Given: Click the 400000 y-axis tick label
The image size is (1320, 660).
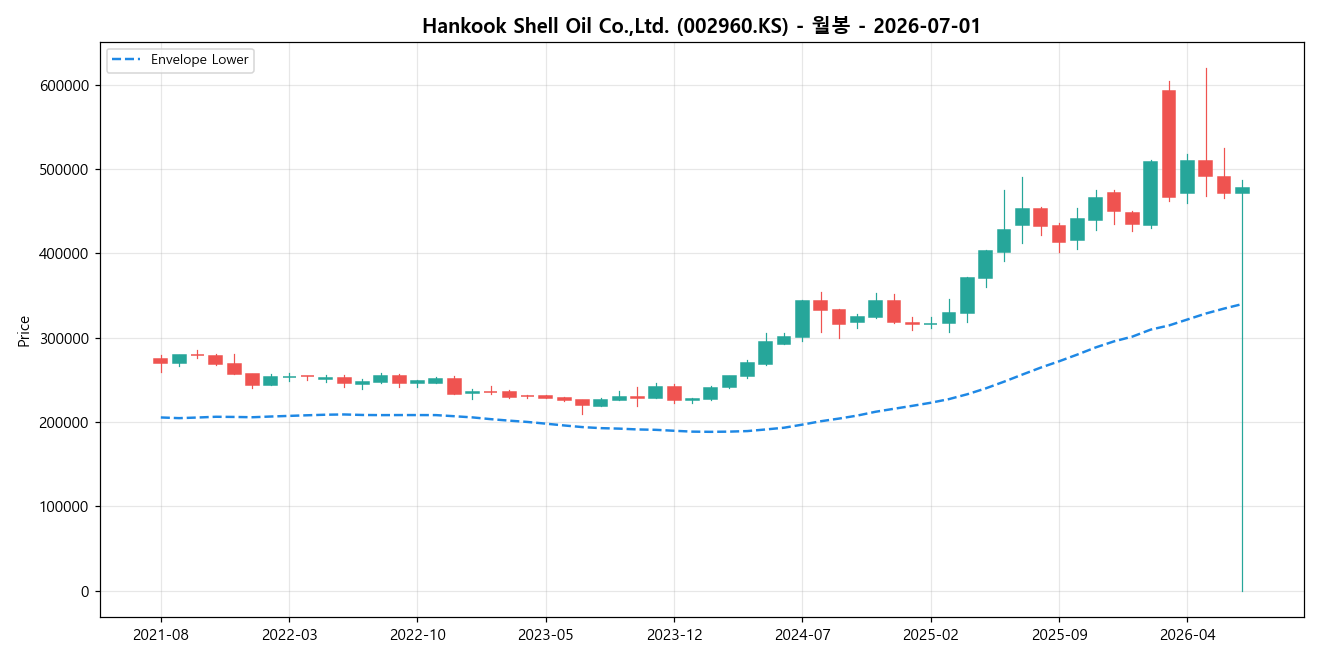Looking at the screenshot, I should 66,254.
